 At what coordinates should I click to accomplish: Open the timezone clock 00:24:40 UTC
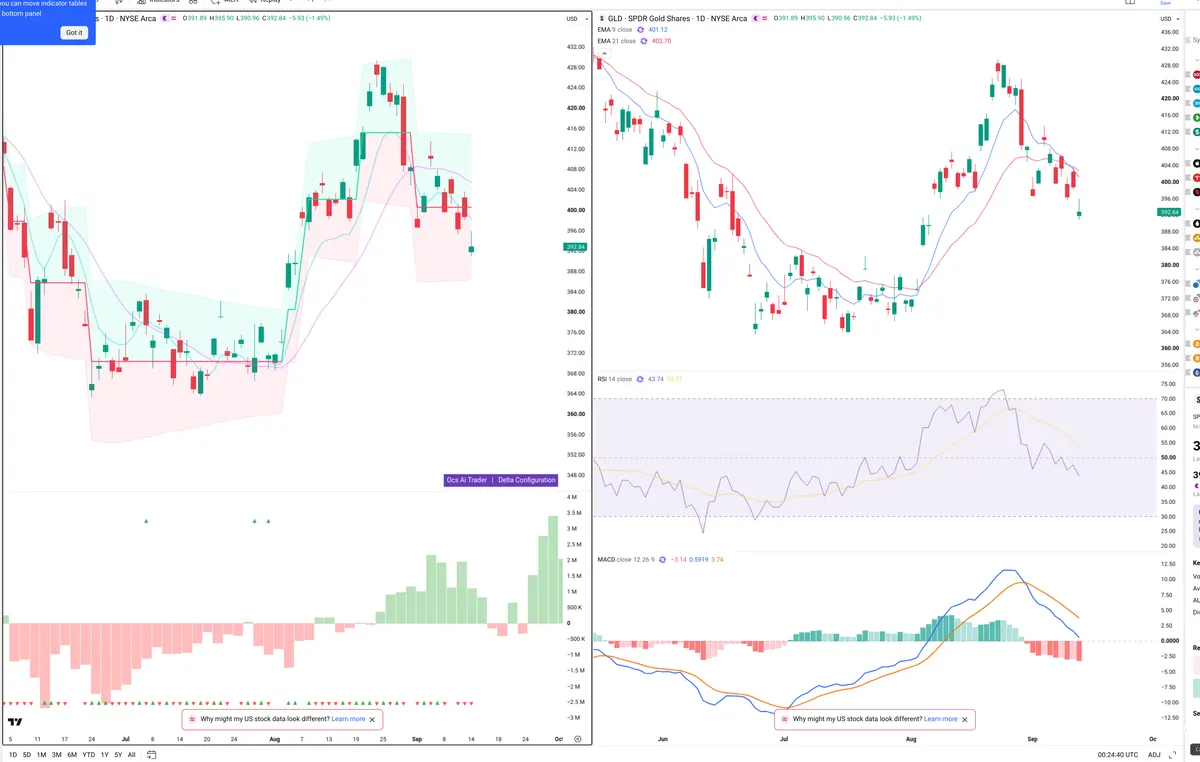[1117, 754]
